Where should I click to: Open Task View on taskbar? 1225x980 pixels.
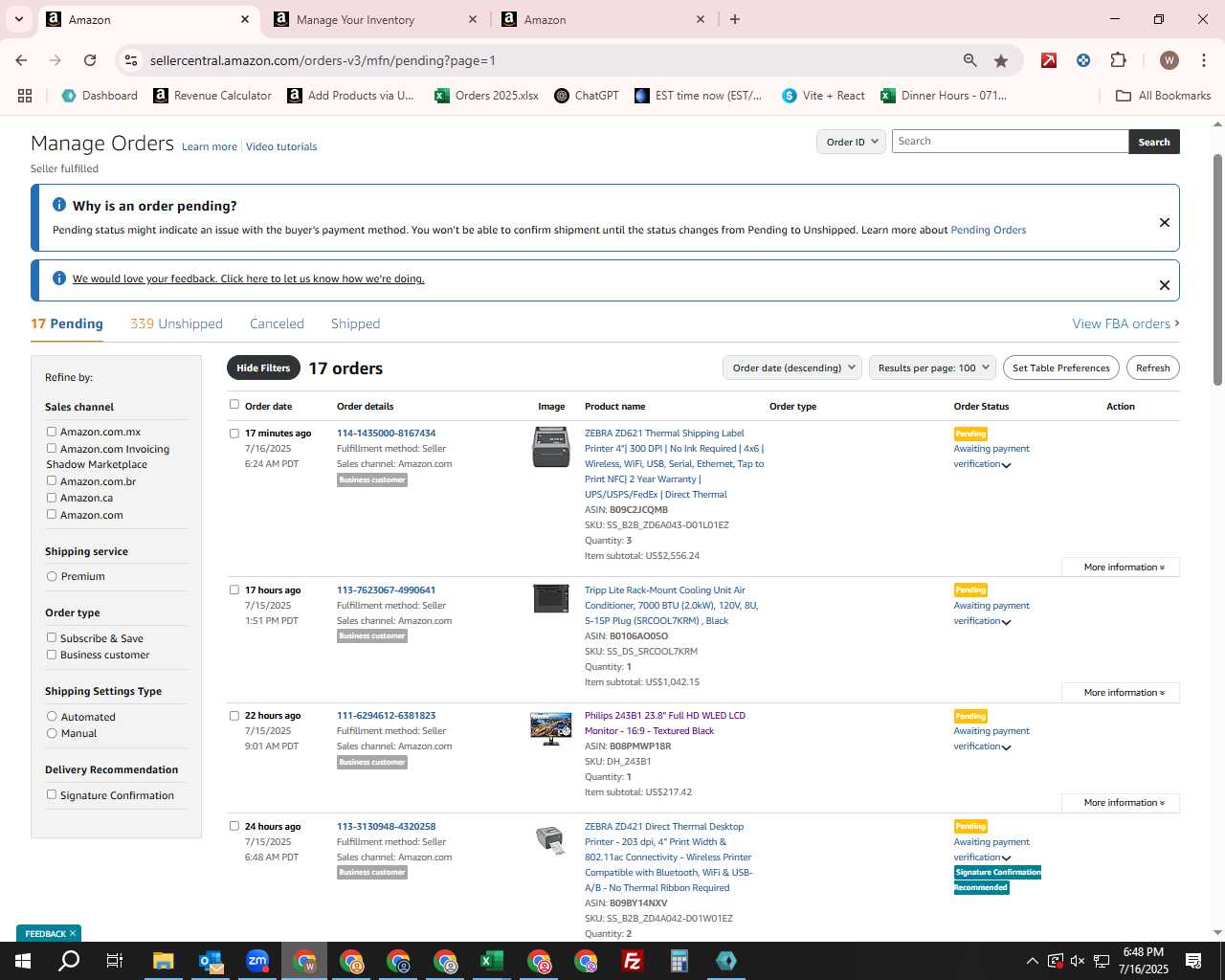click(115, 961)
